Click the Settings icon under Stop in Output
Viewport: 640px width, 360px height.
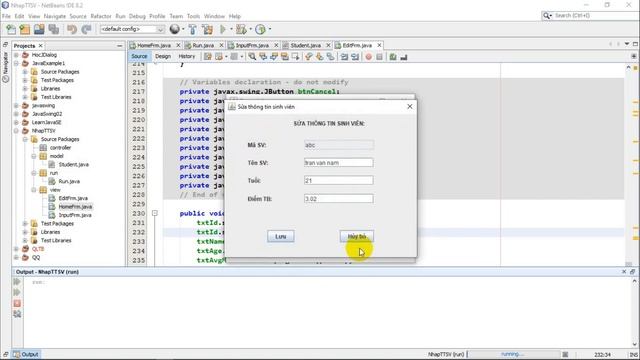pos(17,314)
